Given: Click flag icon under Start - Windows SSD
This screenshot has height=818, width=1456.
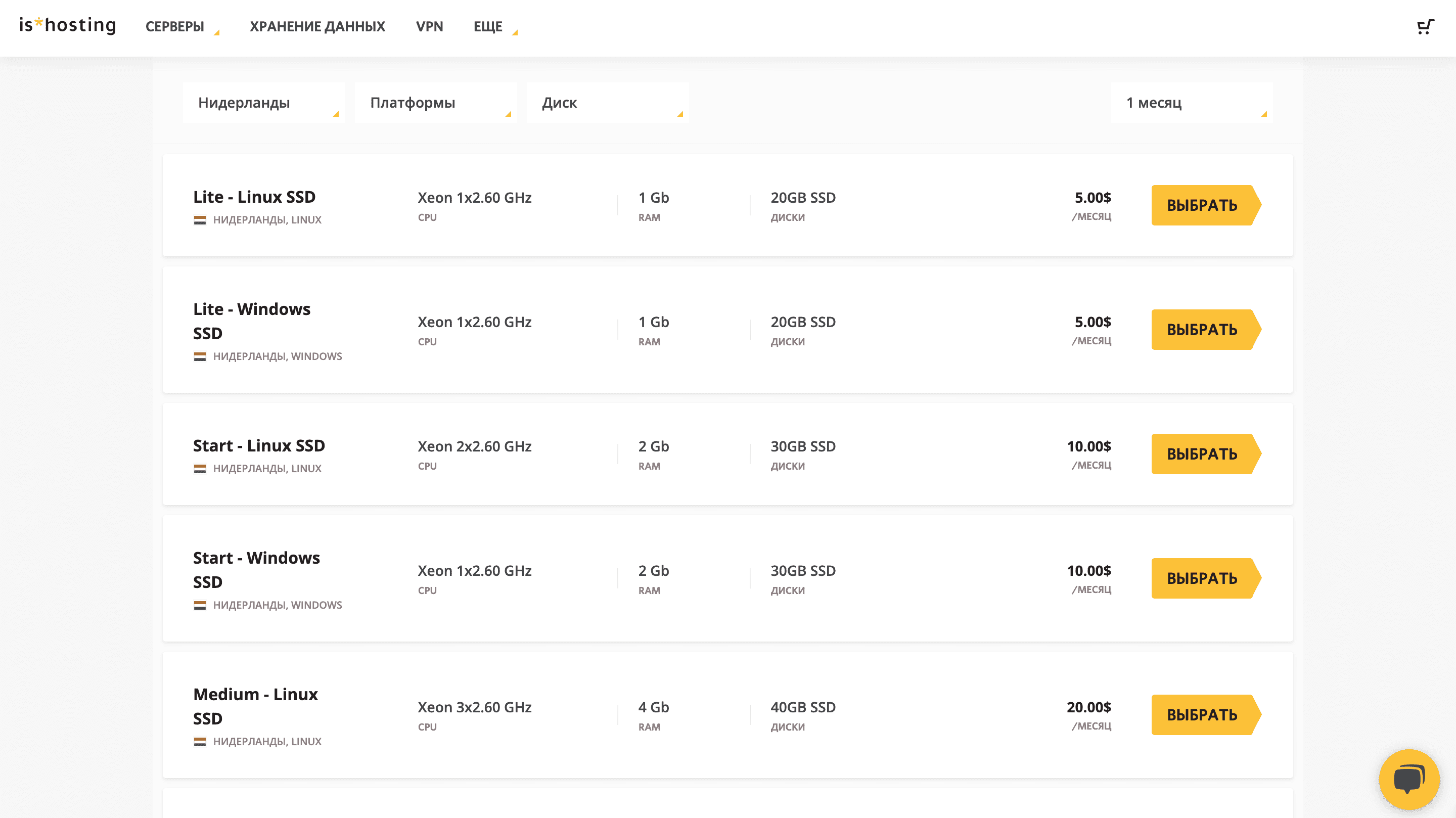Looking at the screenshot, I should point(200,606).
